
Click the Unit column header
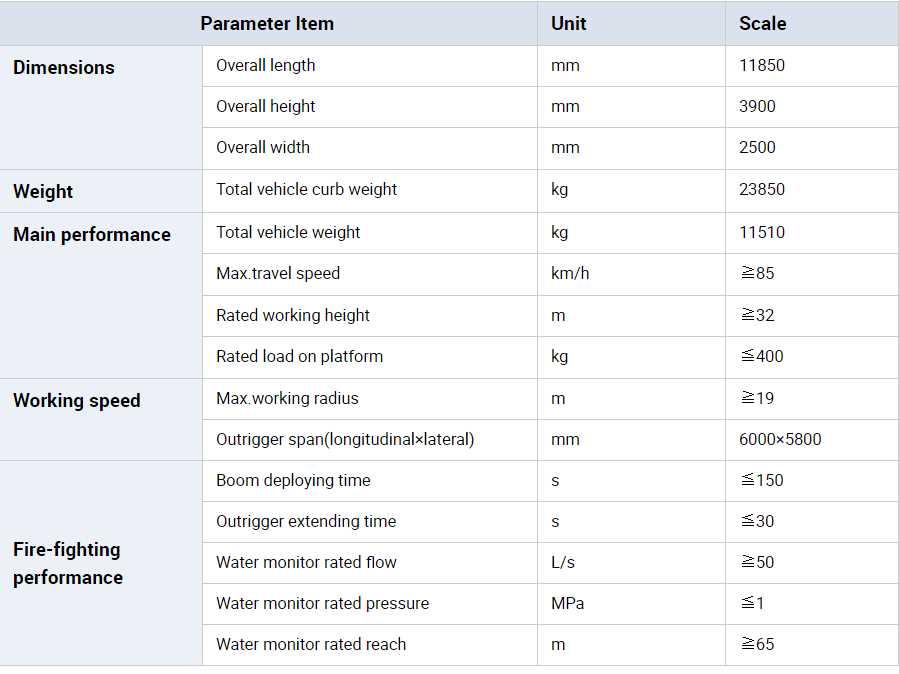coord(568,24)
